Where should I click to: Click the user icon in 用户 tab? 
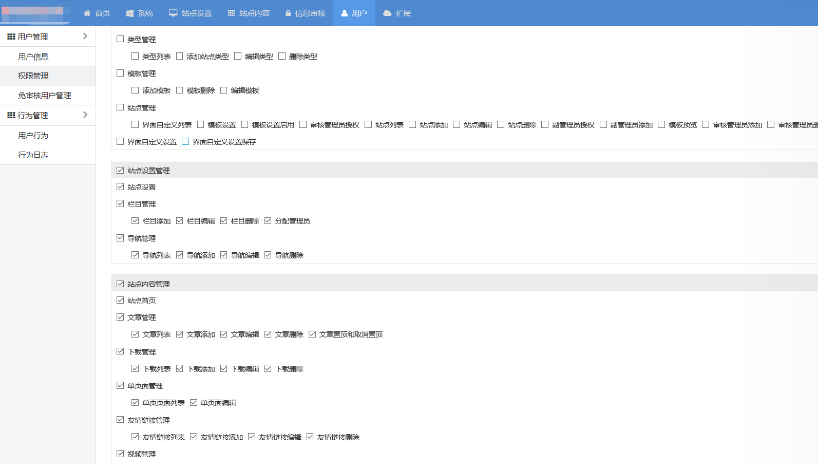[346, 14]
